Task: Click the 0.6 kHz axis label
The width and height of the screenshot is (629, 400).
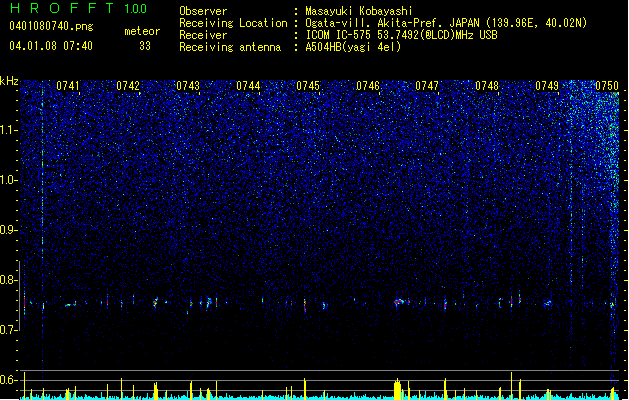Action: click(x=8, y=380)
